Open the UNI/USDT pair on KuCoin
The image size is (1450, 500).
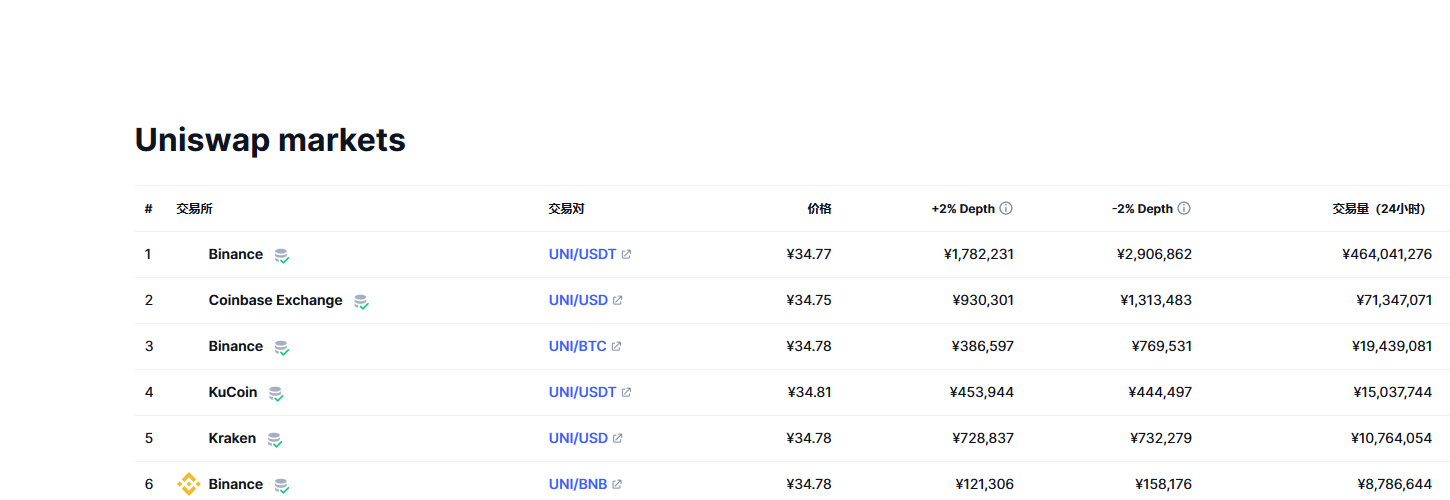(582, 392)
